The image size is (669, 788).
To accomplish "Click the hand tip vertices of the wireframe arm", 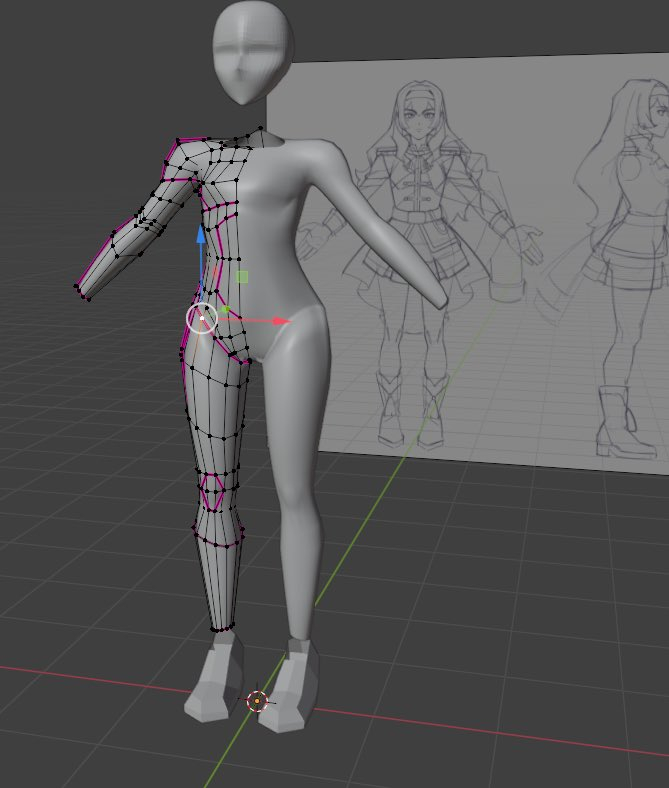I will click(x=80, y=291).
